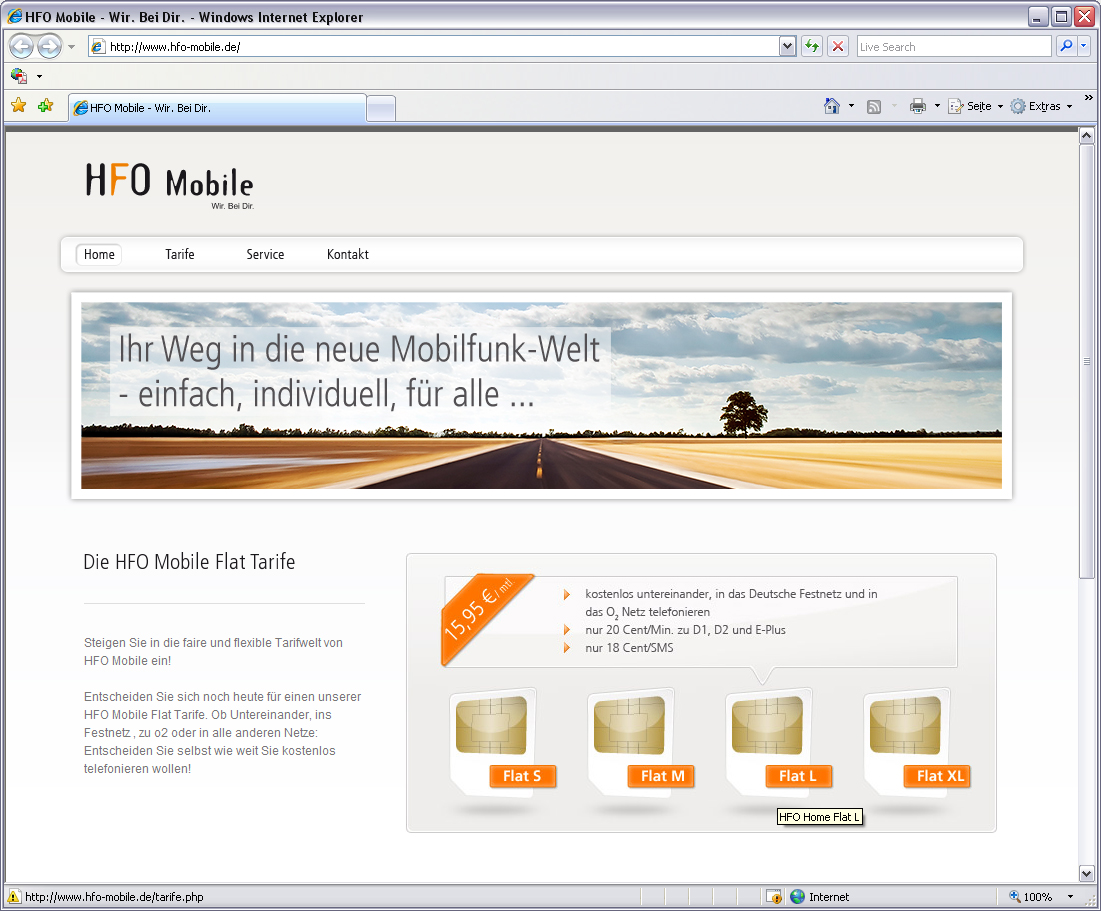Click the heading 'Die HFO Mobile Flat Tarife'
The height and width of the screenshot is (911, 1101).
(x=189, y=562)
